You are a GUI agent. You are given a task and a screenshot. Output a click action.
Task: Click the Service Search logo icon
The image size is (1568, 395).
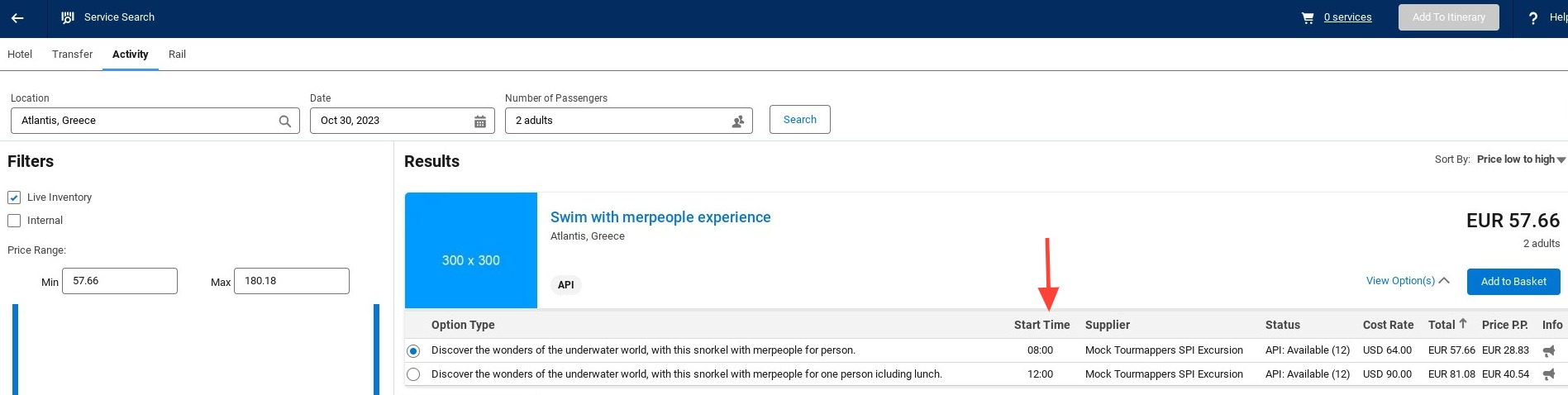coord(68,17)
